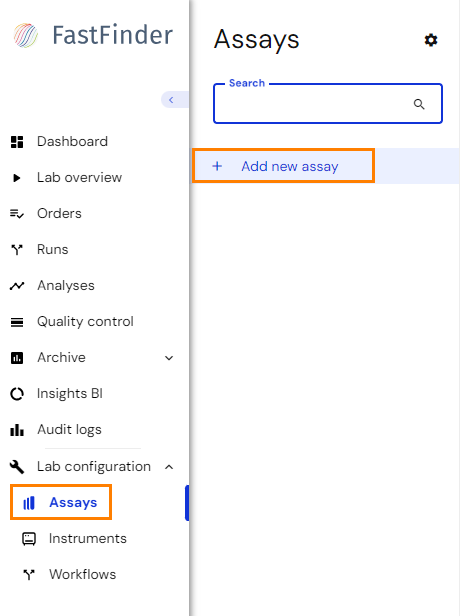
Task: Collapse the Lab configuration section chevron
Action: point(169,467)
